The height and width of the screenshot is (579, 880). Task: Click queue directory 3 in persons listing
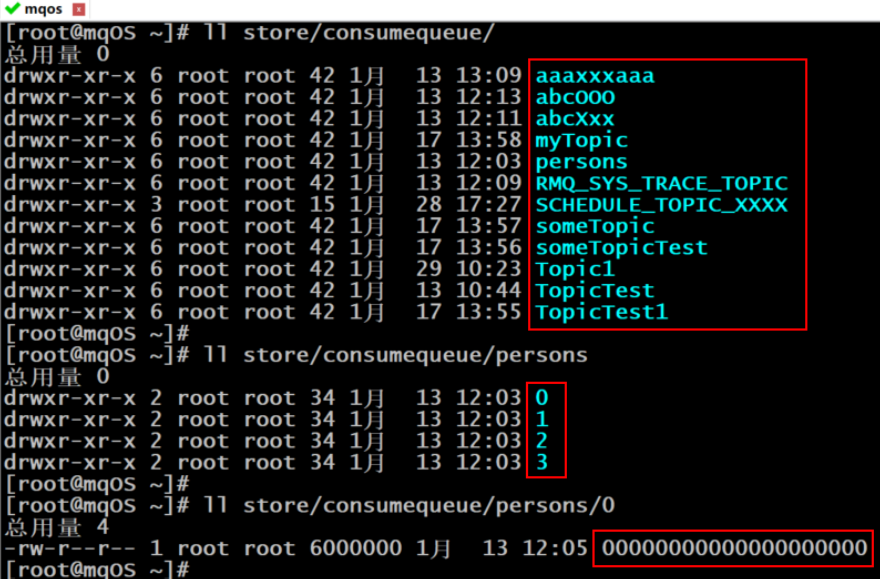point(542,462)
